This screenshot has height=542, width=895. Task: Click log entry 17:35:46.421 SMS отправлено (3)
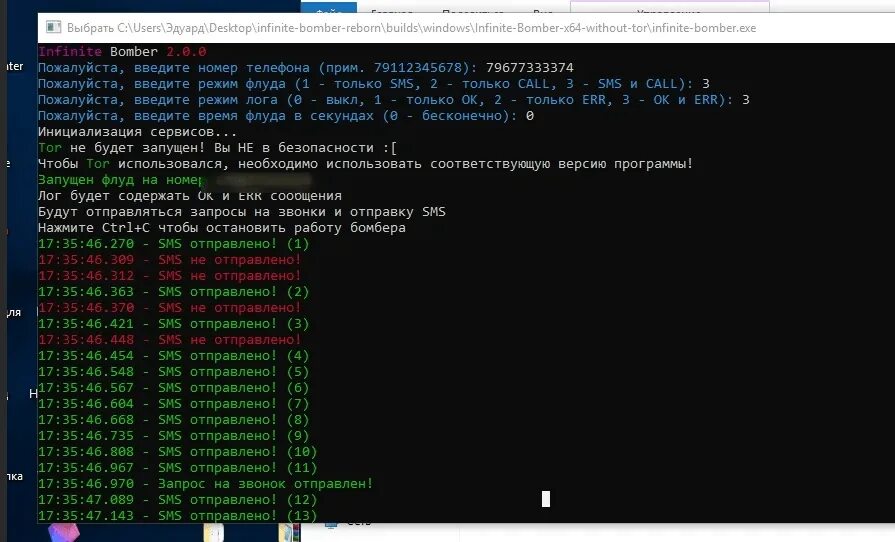[x=174, y=323]
